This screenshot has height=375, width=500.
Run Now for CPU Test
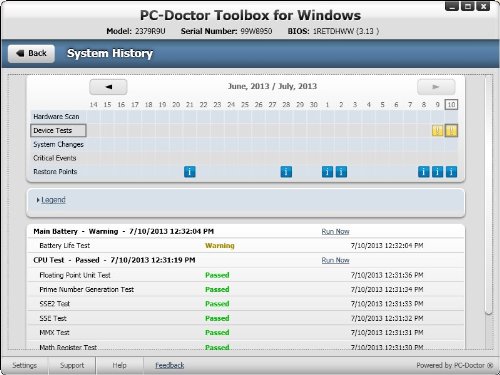click(335, 260)
